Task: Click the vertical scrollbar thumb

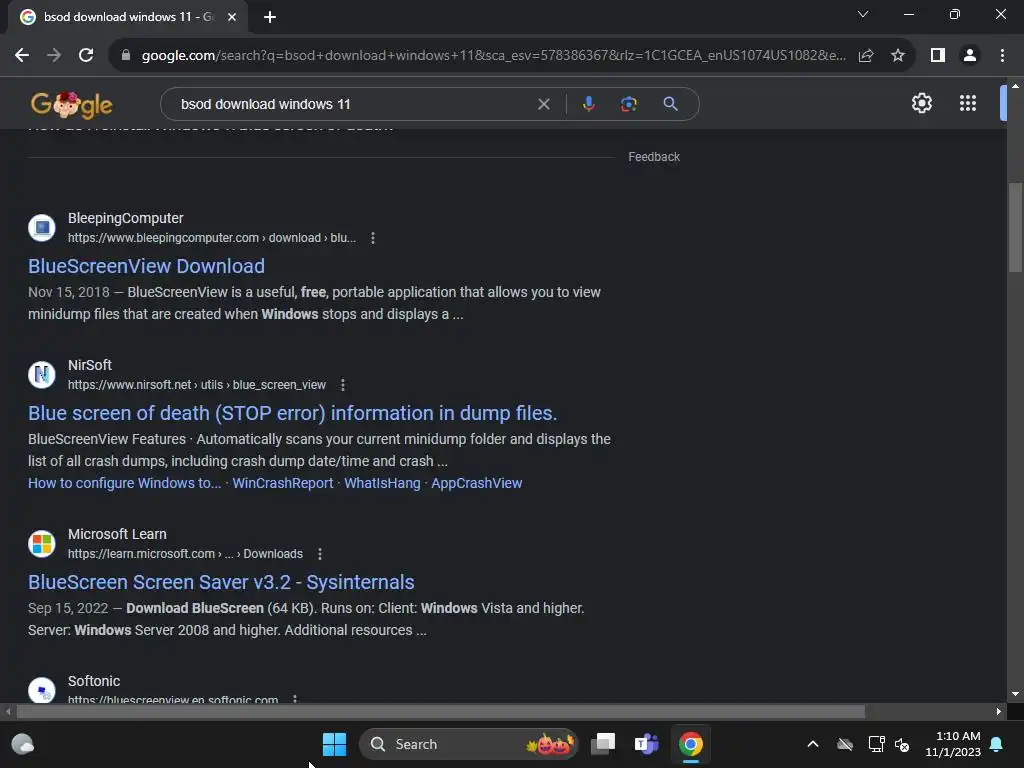Action: [x=1015, y=227]
